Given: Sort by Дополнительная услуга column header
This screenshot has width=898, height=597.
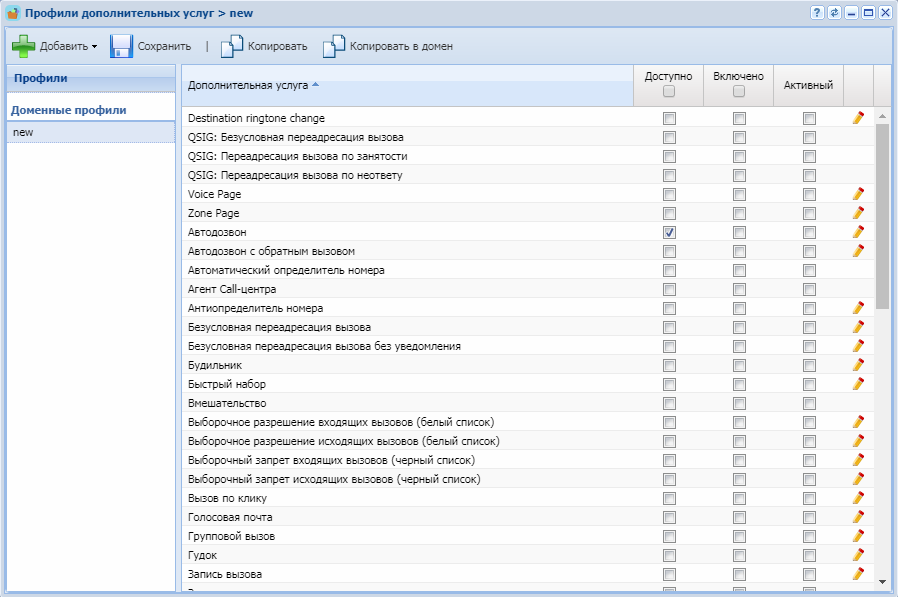Looking at the screenshot, I should pos(248,85).
